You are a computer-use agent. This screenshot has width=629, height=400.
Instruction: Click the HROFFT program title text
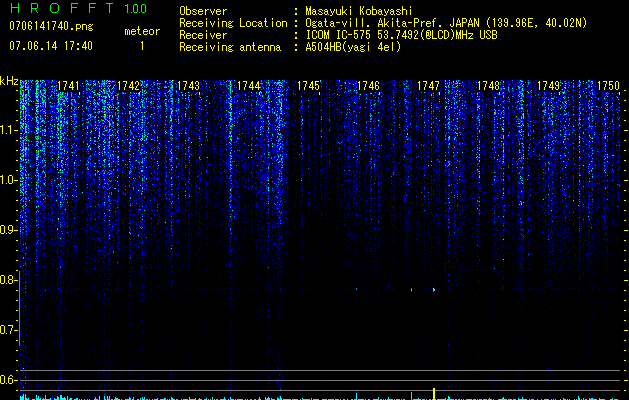coord(63,8)
